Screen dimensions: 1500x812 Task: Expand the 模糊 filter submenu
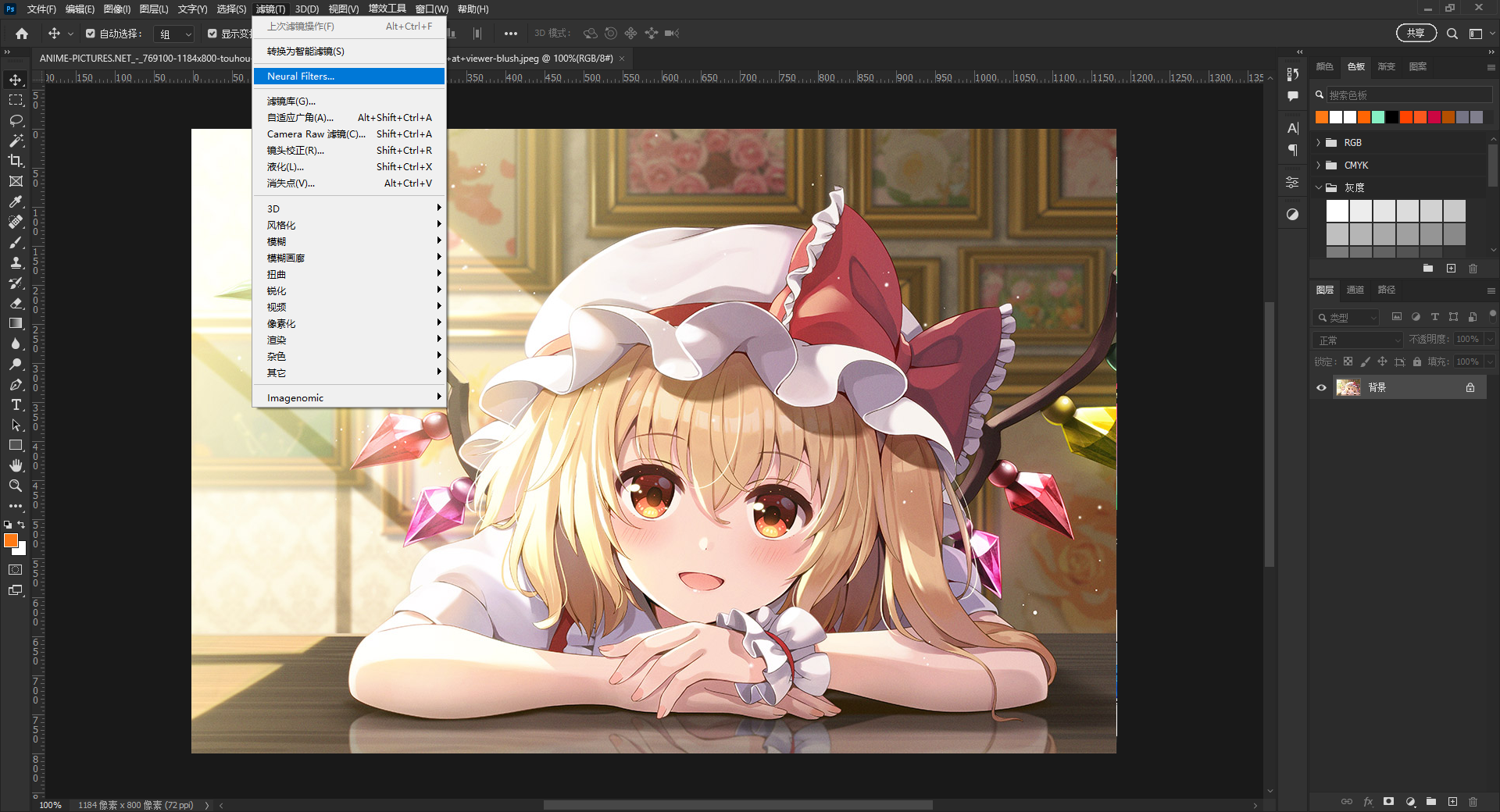[349, 241]
